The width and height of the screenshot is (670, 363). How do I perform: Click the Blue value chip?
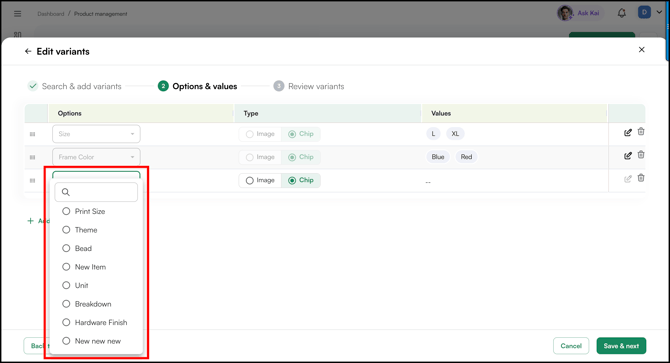438,157
